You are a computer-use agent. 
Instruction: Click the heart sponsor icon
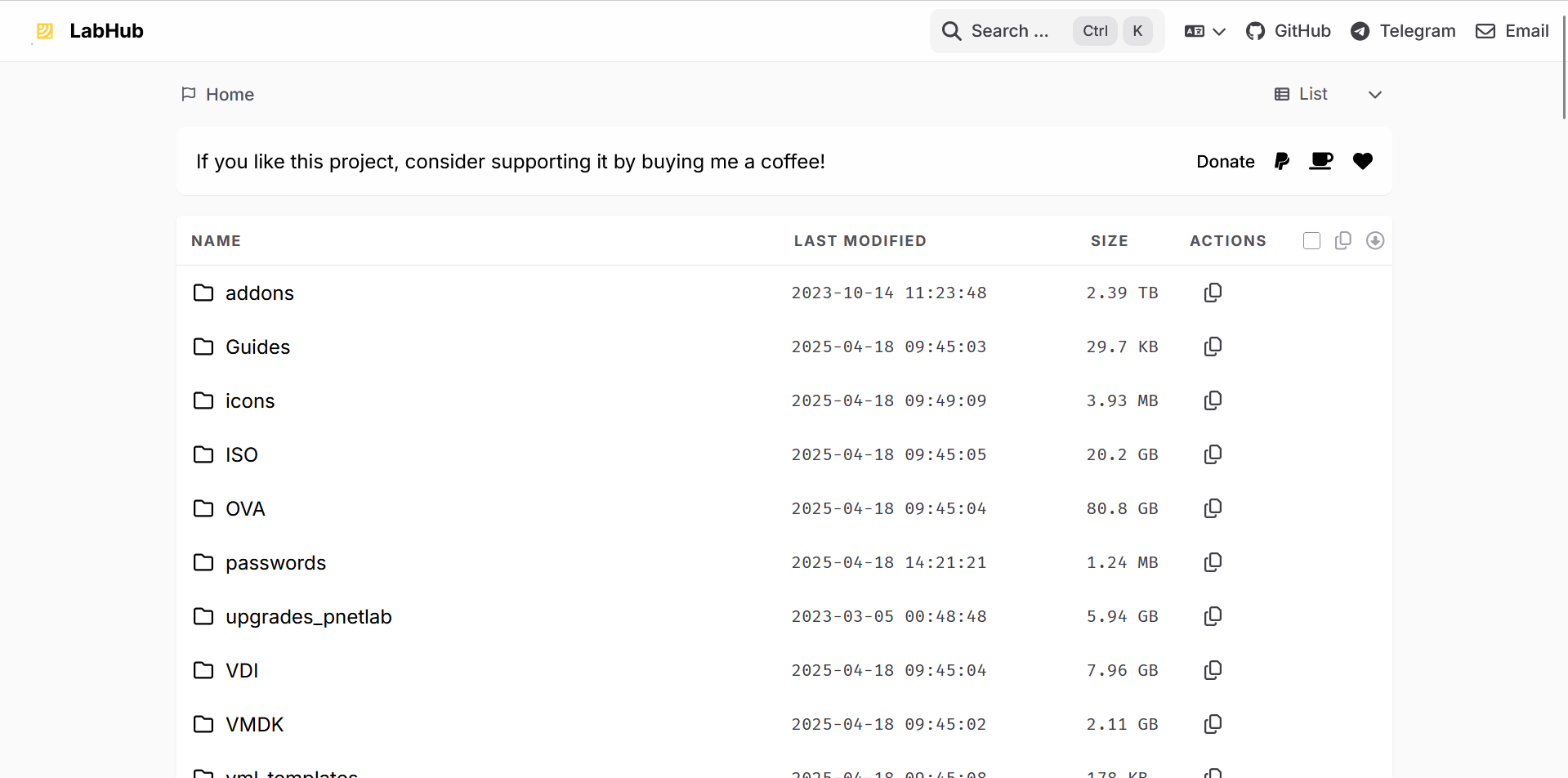[x=1362, y=161]
